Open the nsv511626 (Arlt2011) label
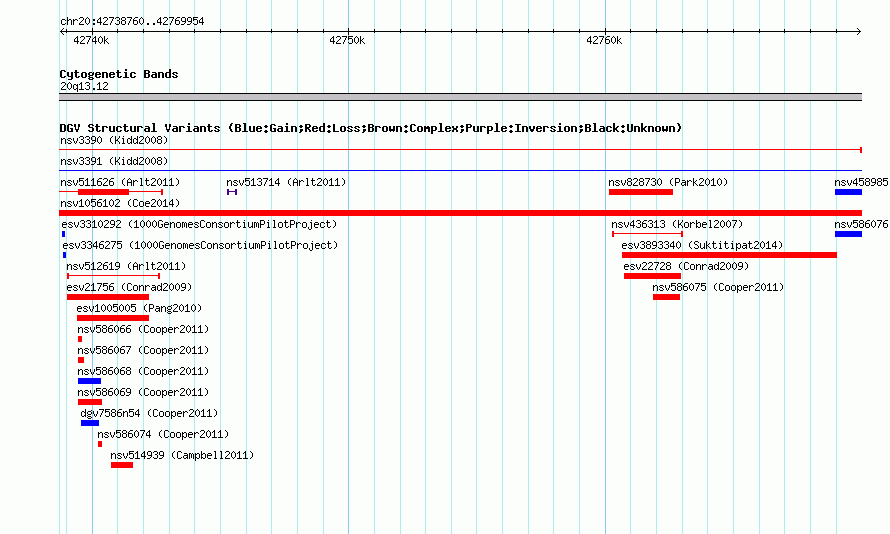 click(120, 182)
